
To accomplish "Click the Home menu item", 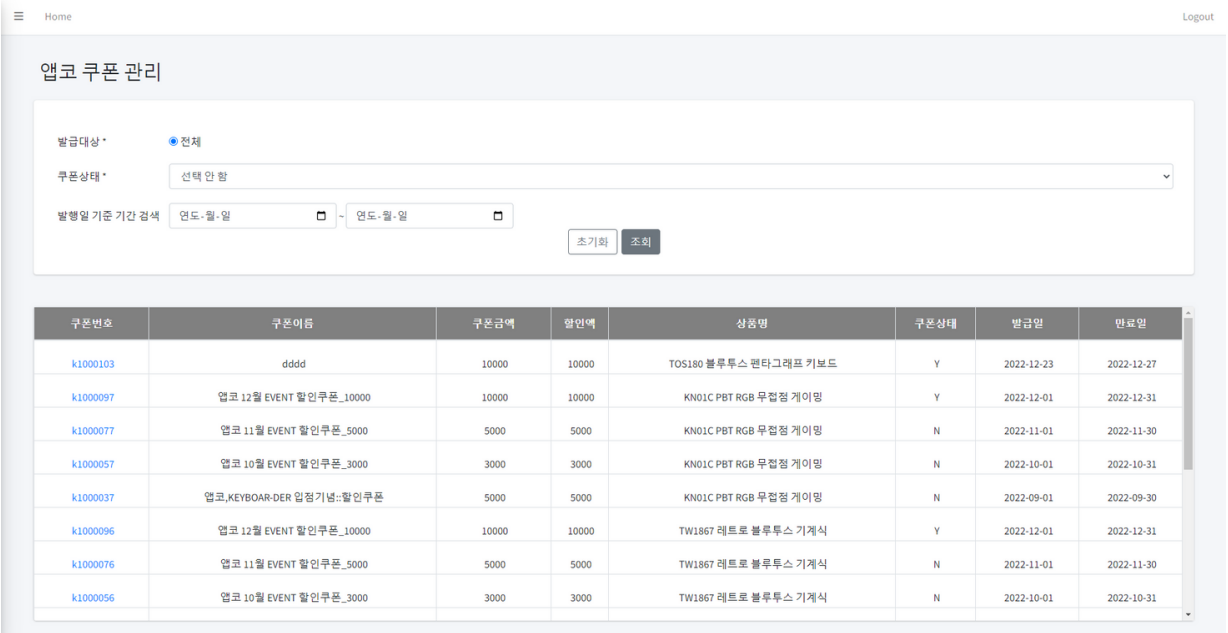I will pos(57,16).
